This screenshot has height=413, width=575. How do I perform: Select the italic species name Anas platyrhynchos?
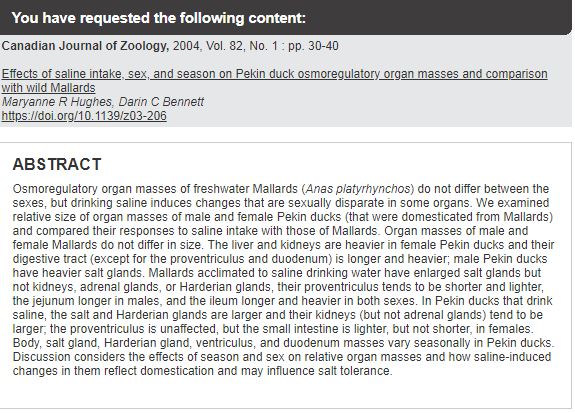tap(358, 189)
